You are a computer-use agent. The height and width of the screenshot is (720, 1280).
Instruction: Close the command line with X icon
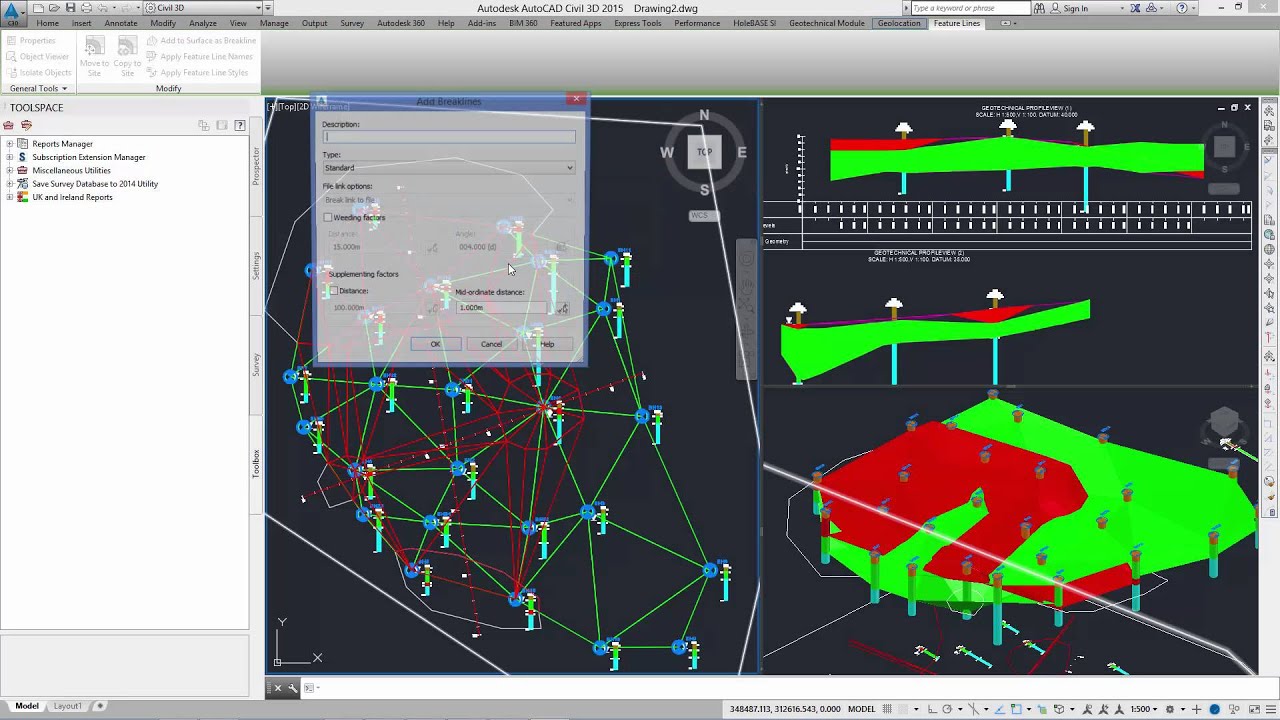pyautogui.click(x=278, y=687)
